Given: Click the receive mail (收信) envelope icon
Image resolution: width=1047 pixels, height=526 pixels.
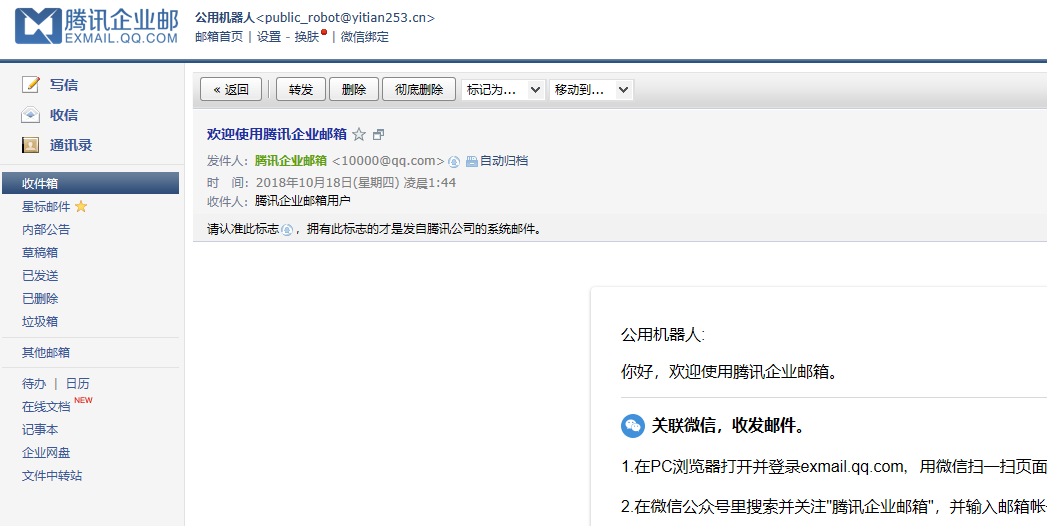Looking at the screenshot, I should tap(31, 115).
